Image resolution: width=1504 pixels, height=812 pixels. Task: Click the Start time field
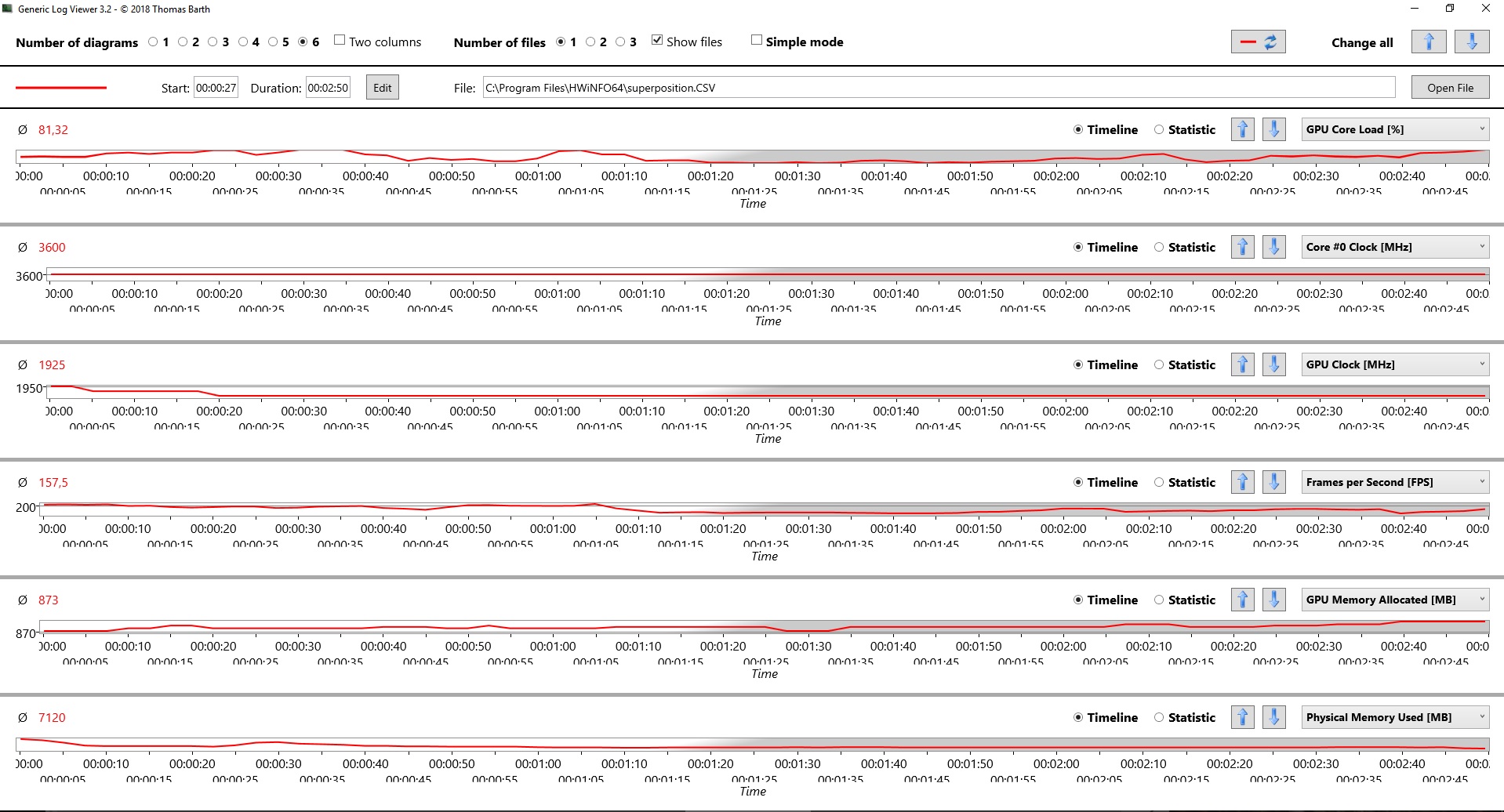point(216,88)
